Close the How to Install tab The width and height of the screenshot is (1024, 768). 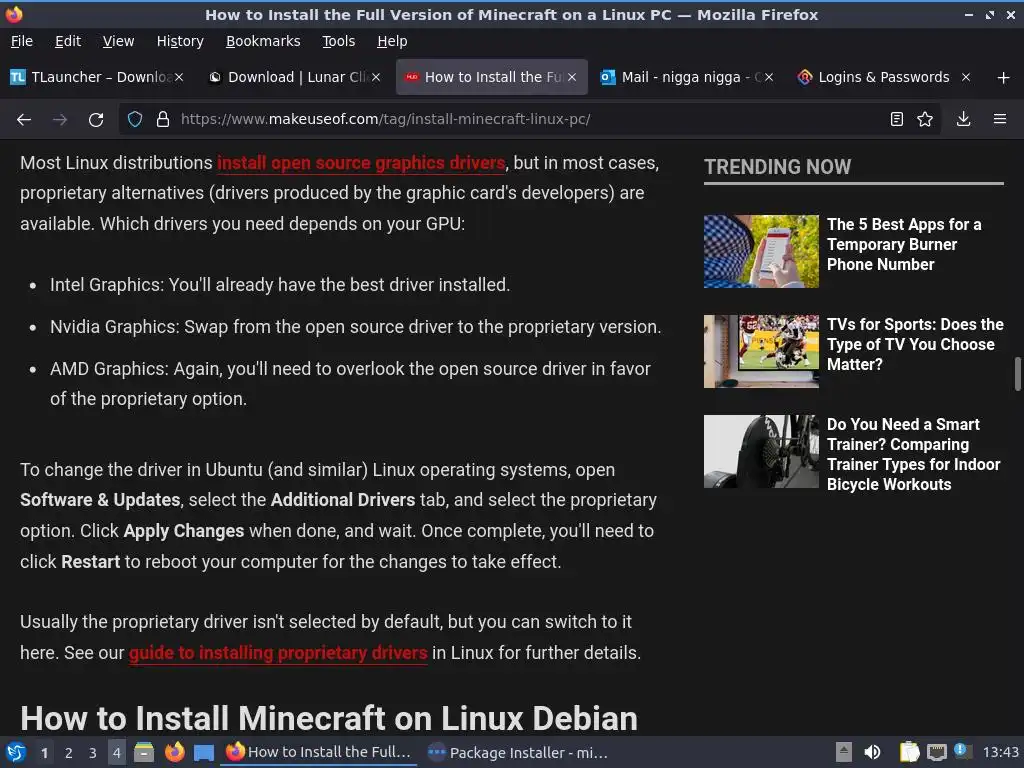tap(572, 77)
